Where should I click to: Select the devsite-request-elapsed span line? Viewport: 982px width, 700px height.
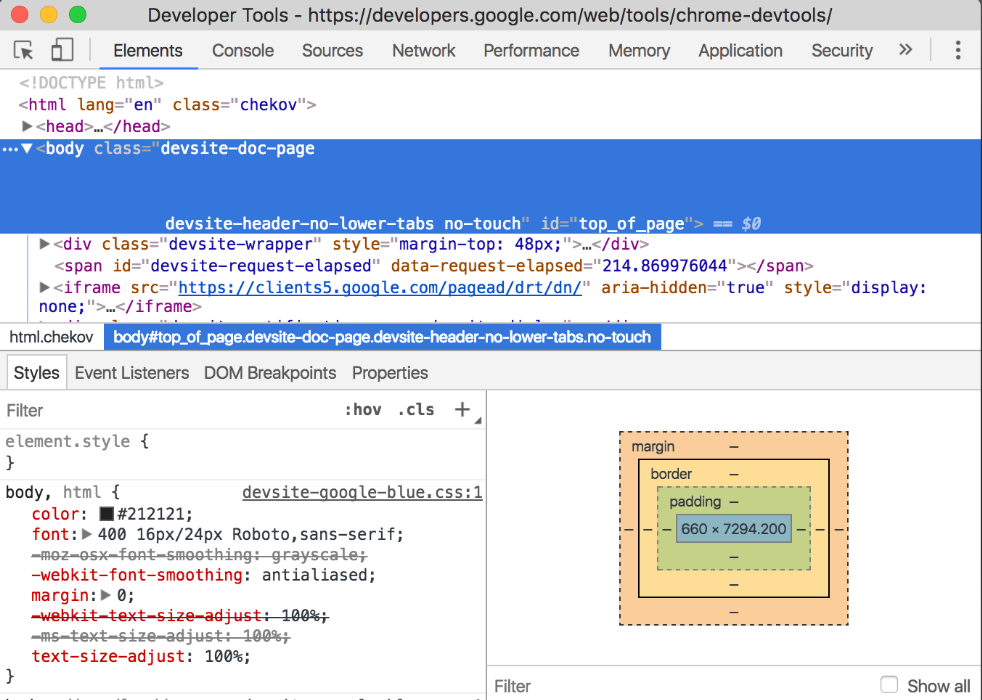pyautogui.click(x=433, y=265)
